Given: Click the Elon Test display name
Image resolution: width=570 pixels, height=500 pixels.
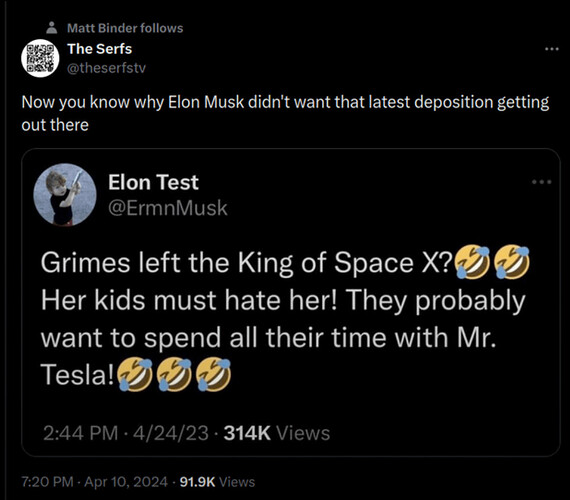Looking at the screenshot, I should pyautogui.click(x=153, y=182).
